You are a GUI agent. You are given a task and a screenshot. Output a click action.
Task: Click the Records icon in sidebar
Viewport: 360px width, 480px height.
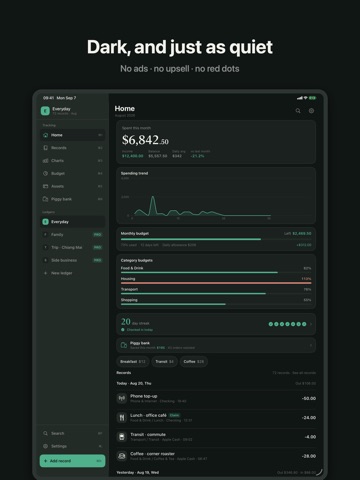(x=46, y=148)
